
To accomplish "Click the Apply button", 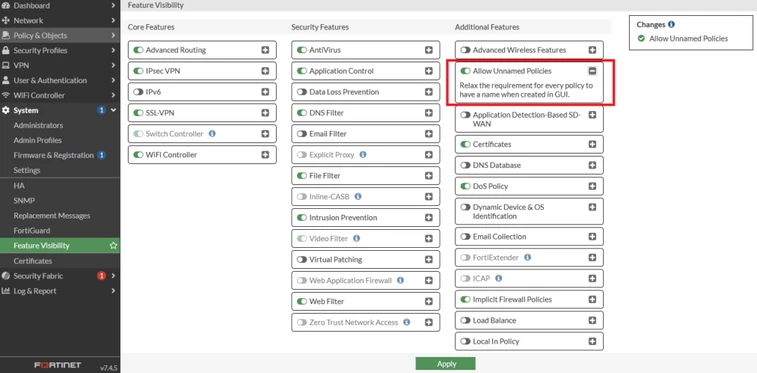I will pyautogui.click(x=446, y=364).
